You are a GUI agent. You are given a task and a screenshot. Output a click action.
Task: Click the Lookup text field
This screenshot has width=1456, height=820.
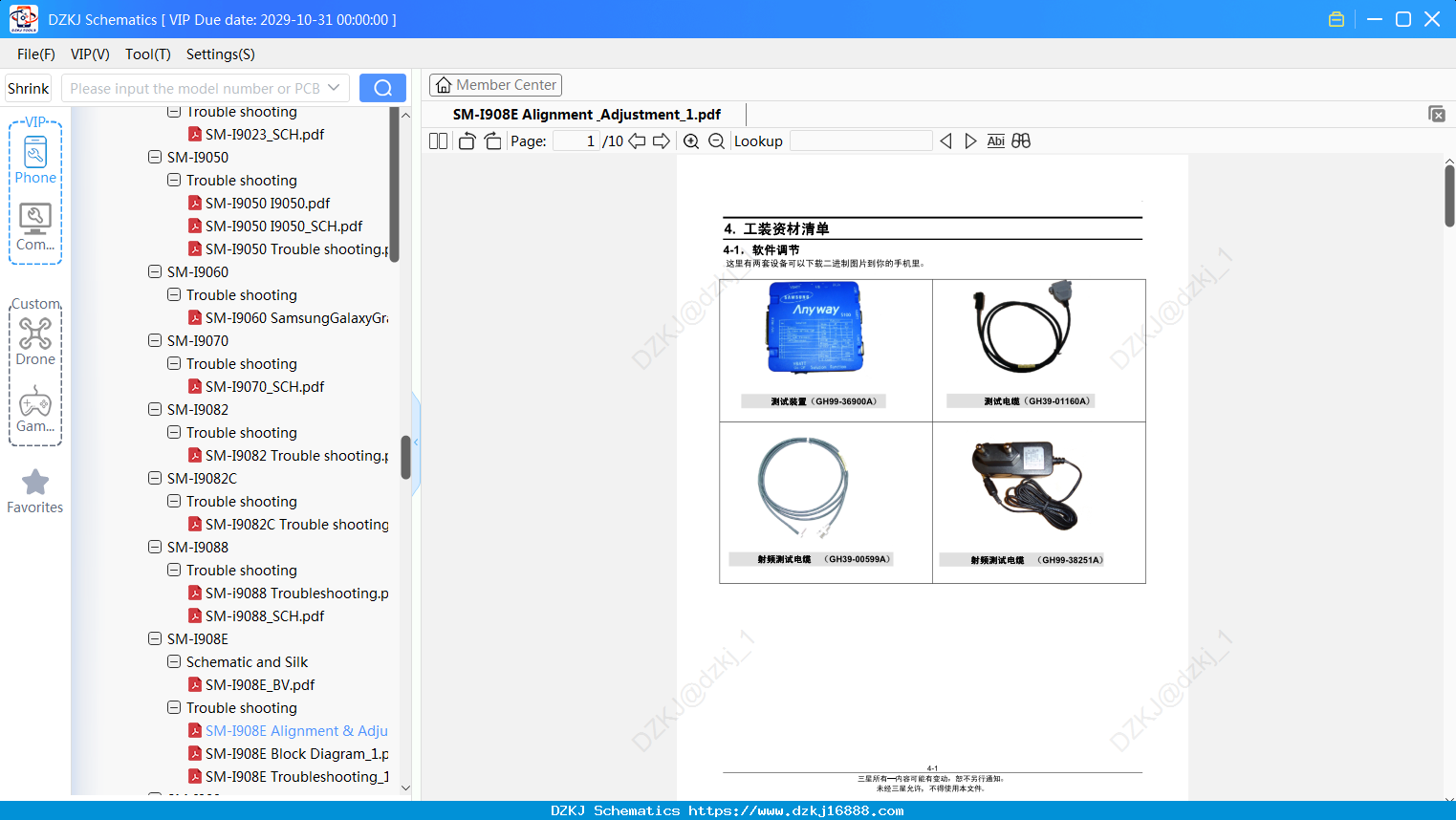[x=861, y=141]
